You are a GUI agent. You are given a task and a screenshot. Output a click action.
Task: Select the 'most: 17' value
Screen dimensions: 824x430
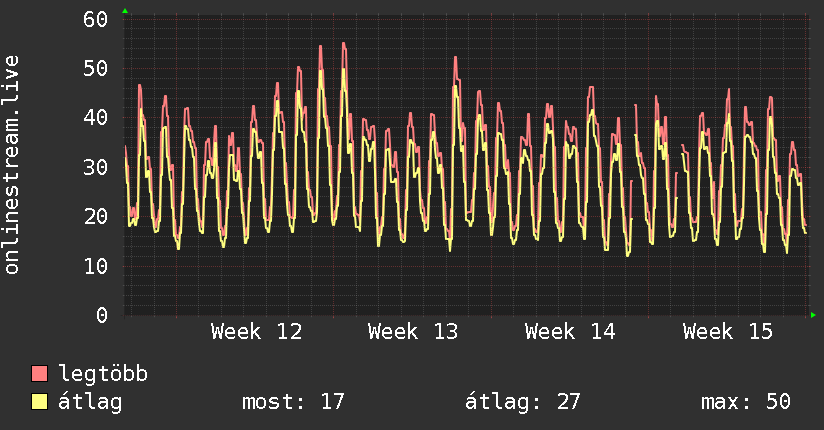[293, 402]
